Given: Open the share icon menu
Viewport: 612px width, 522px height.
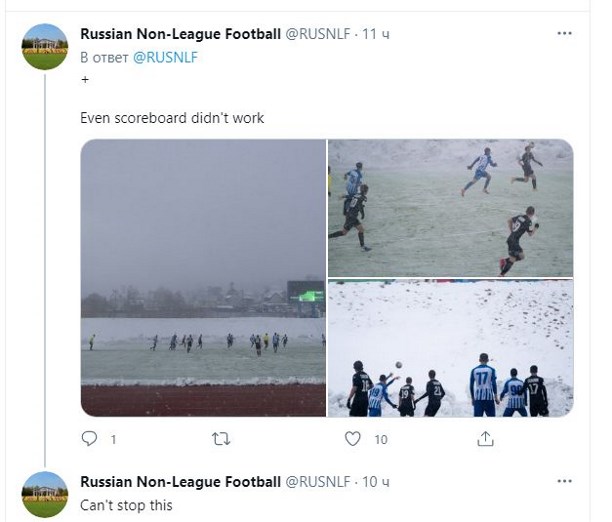Looking at the screenshot, I should click(486, 439).
